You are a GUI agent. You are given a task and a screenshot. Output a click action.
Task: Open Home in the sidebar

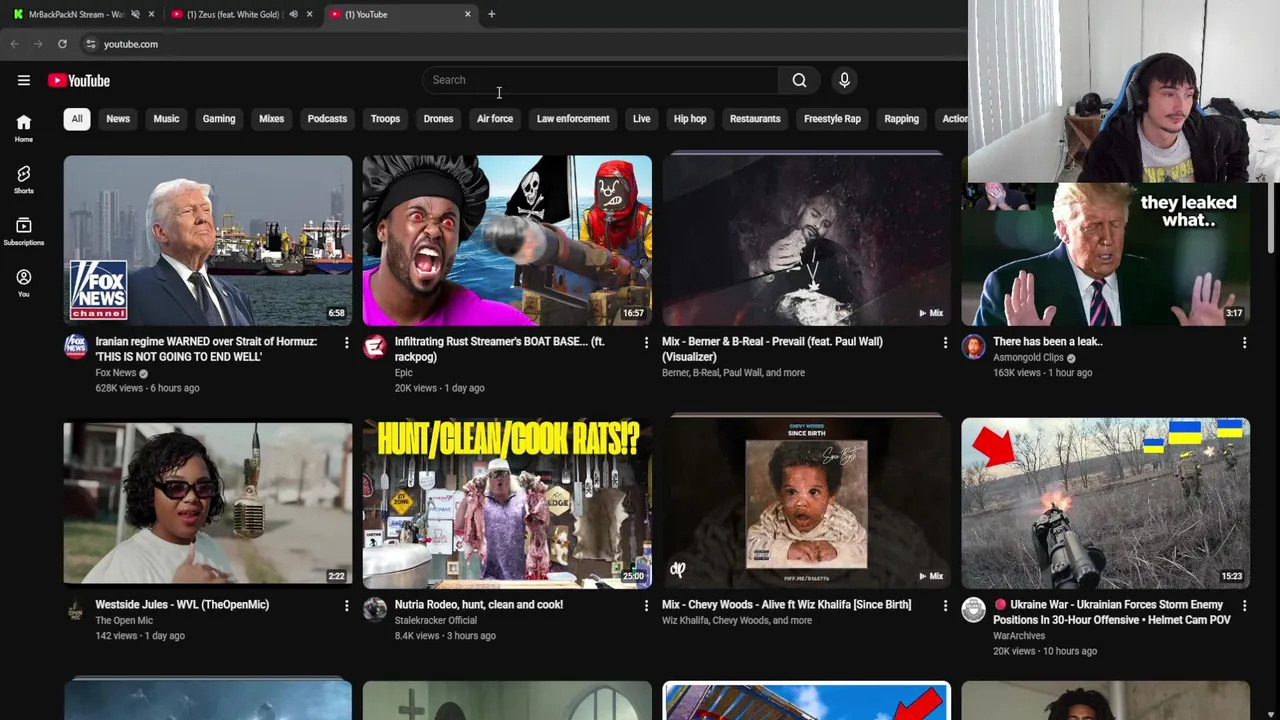point(24,128)
